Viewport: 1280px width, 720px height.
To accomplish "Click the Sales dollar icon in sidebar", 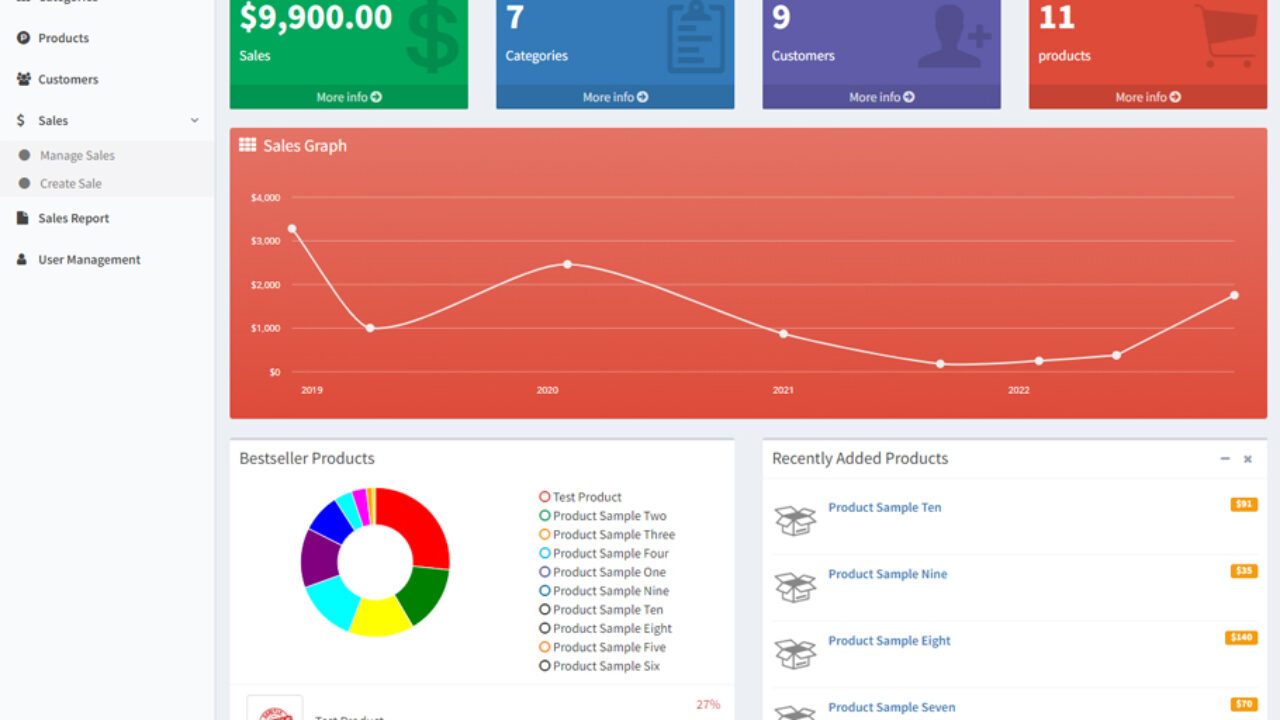I will tap(21, 120).
